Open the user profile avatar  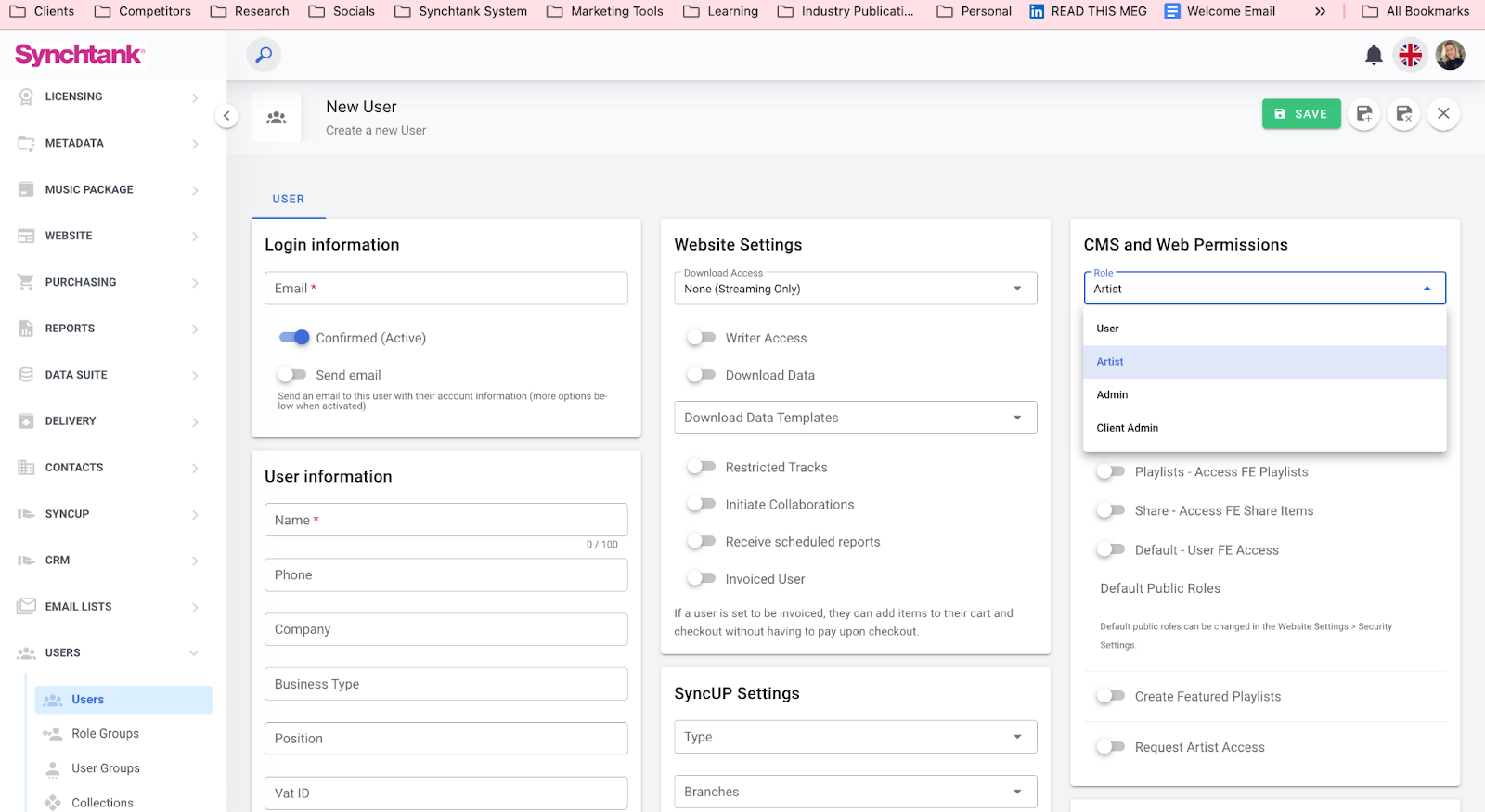tap(1450, 56)
